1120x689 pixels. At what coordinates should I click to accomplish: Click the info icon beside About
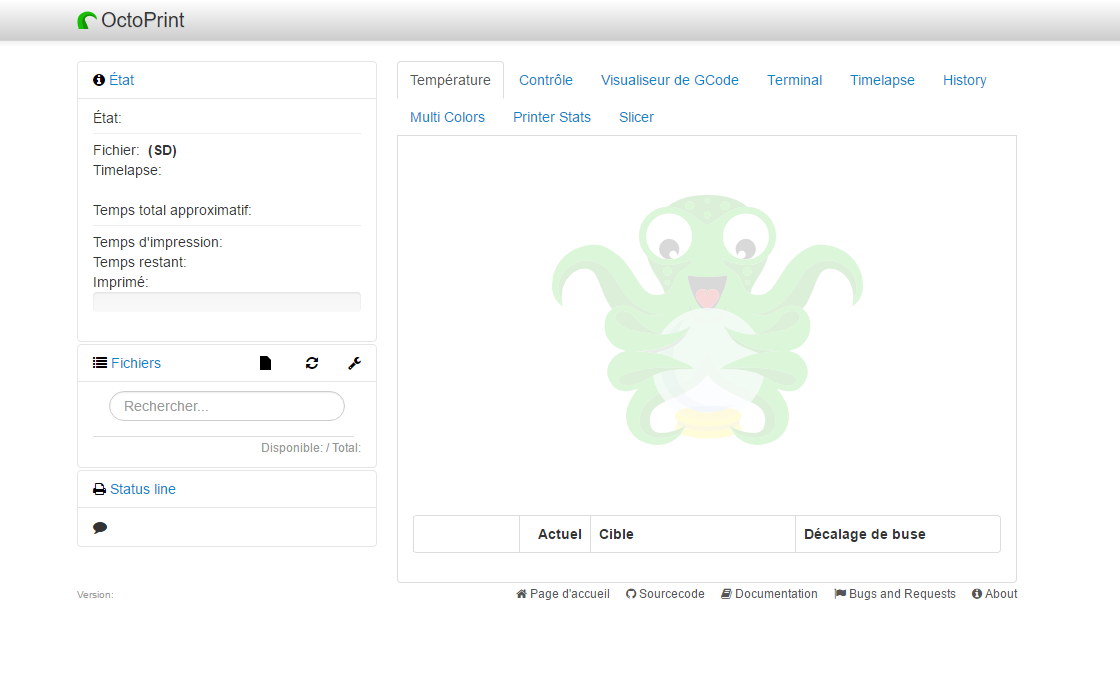click(x=977, y=594)
